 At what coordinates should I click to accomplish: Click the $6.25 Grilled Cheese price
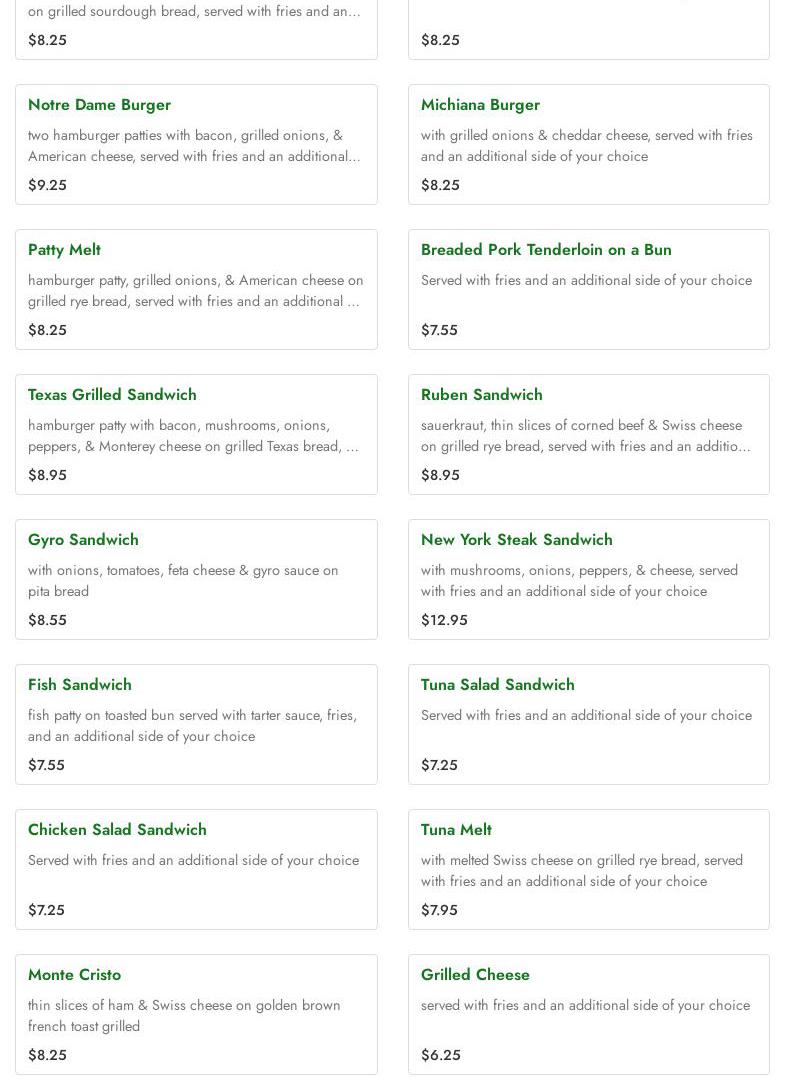coord(441,1055)
